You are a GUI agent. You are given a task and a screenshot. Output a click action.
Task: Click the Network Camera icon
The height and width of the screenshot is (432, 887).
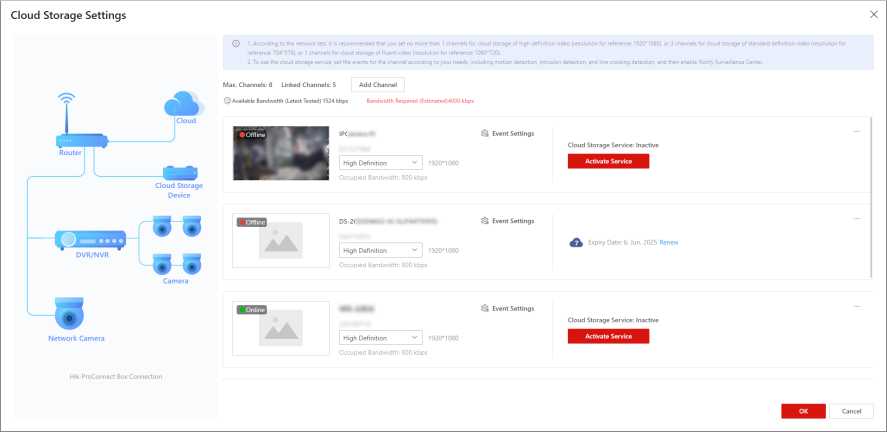[x=69, y=314]
